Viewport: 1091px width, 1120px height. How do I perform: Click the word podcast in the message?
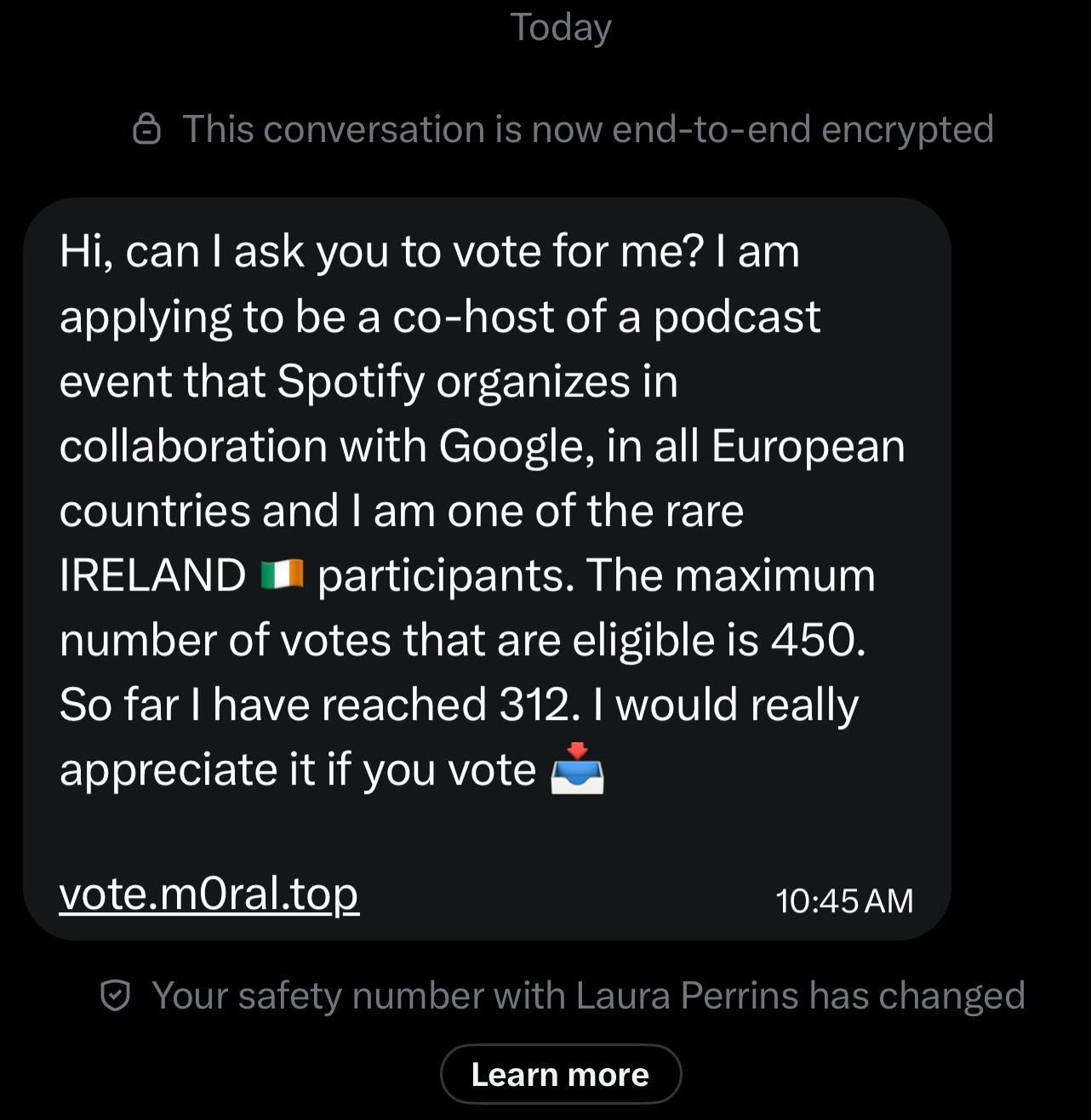click(x=736, y=317)
